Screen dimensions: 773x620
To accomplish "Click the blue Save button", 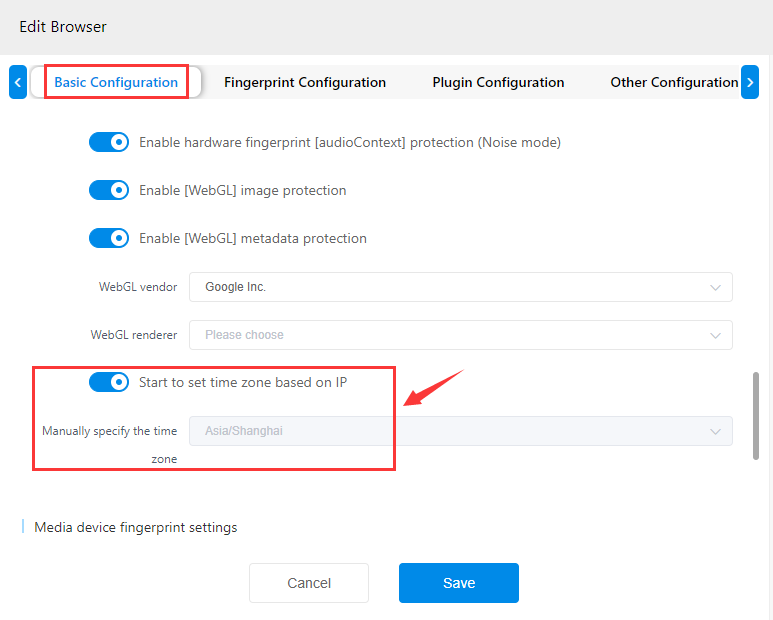I will [x=459, y=583].
